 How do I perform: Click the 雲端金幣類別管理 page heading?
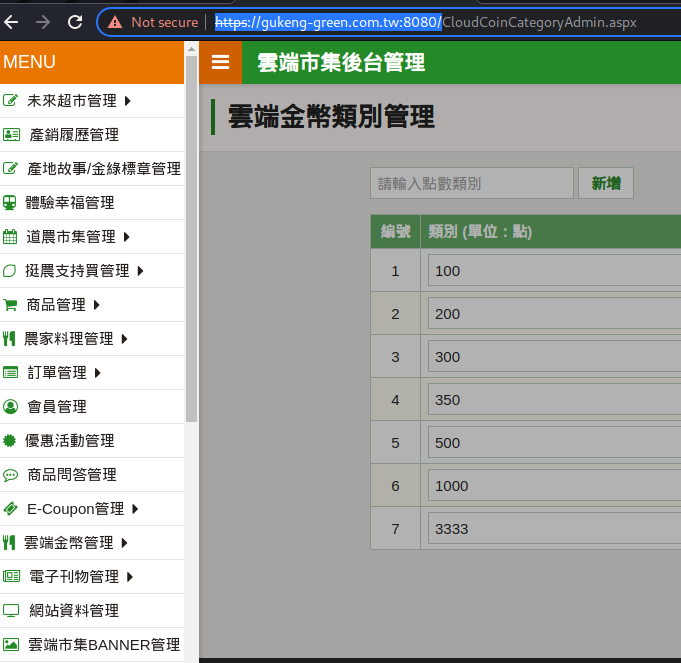[x=331, y=116]
